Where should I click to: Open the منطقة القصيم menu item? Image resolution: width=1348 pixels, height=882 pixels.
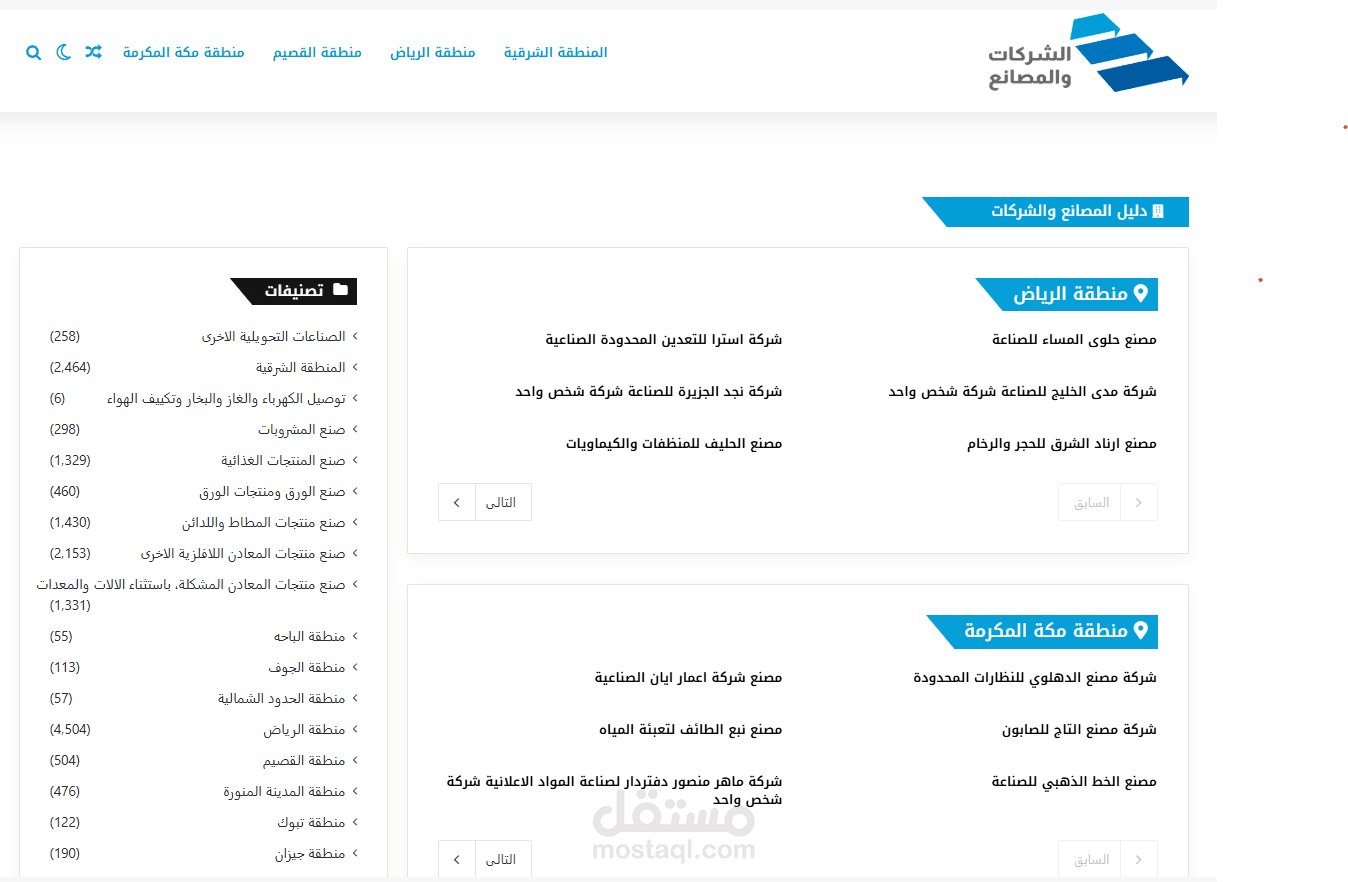click(x=317, y=52)
